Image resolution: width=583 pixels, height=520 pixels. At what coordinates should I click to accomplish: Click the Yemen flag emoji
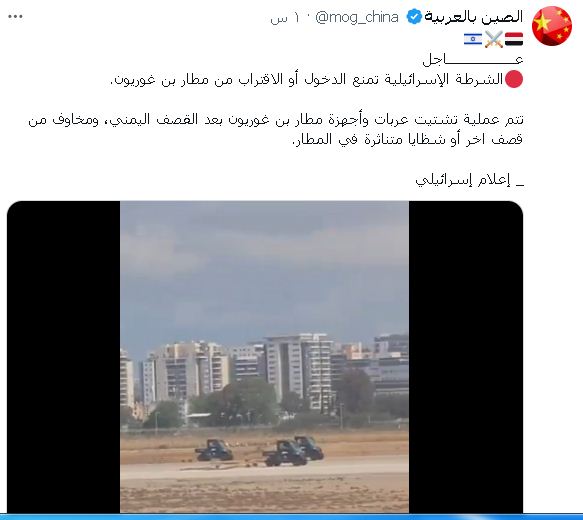pos(514,39)
